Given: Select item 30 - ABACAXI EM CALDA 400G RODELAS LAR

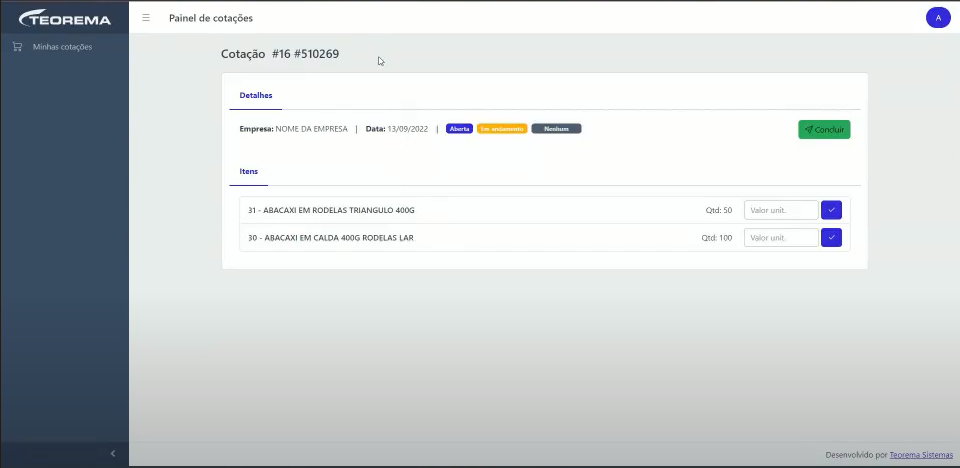Looking at the screenshot, I should (x=331, y=238).
